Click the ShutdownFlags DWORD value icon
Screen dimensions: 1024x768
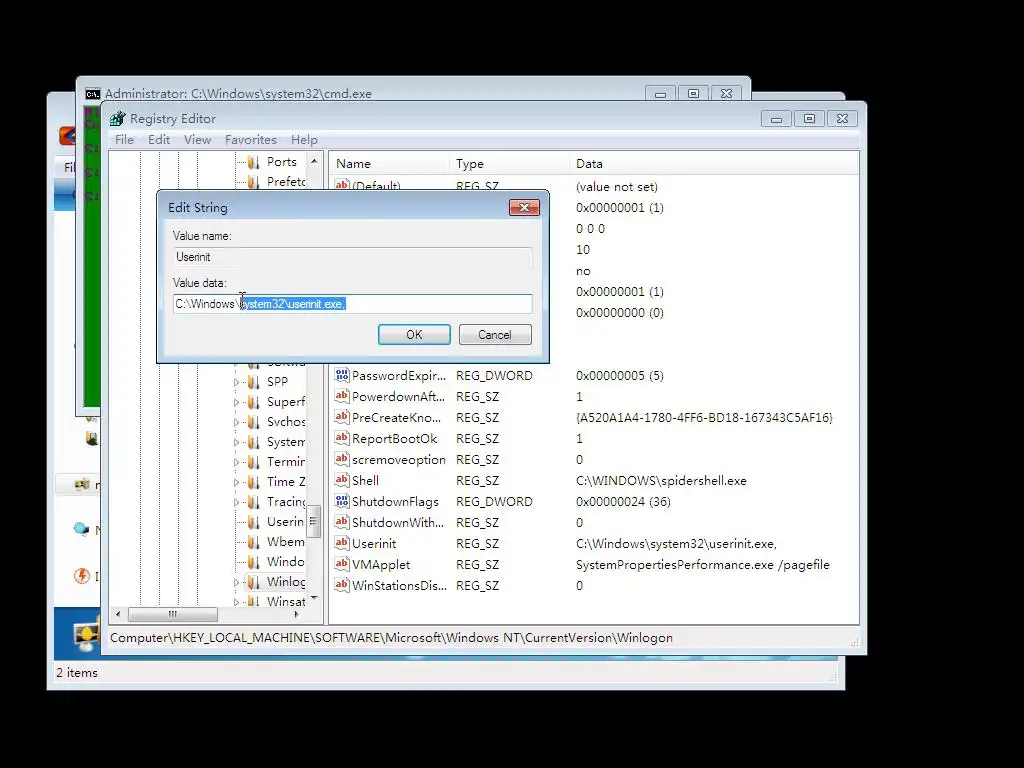342,501
